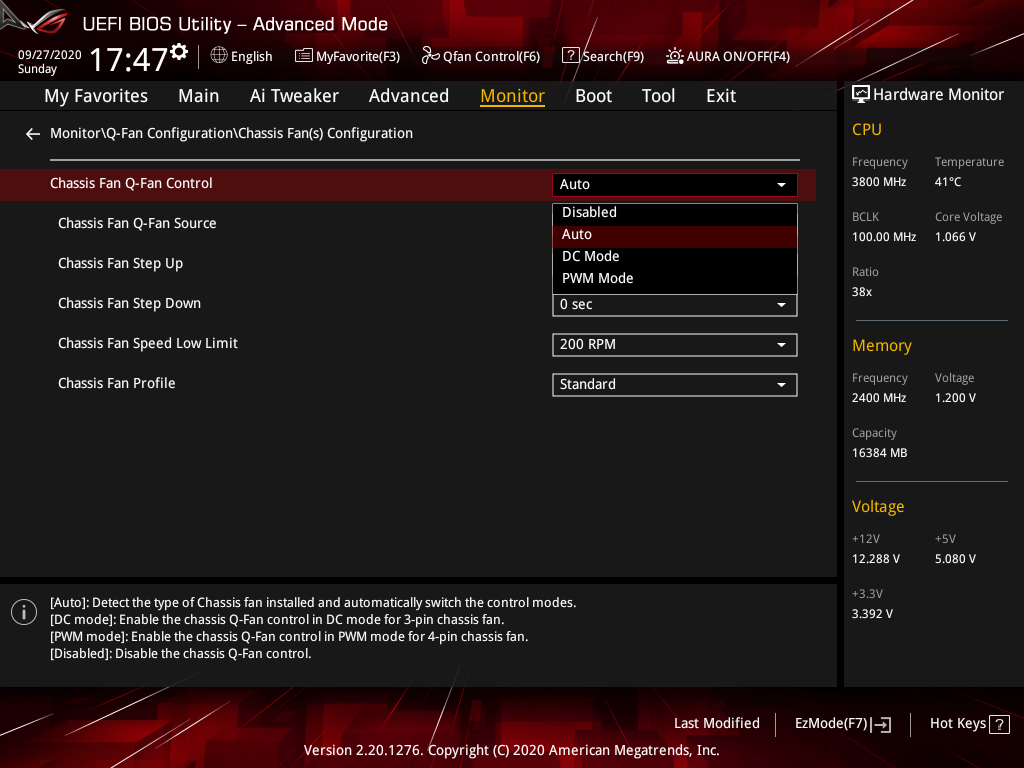Click the version copyright text
Image resolution: width=1024 pixels, height=768 pixels.
tap(511, 750)
